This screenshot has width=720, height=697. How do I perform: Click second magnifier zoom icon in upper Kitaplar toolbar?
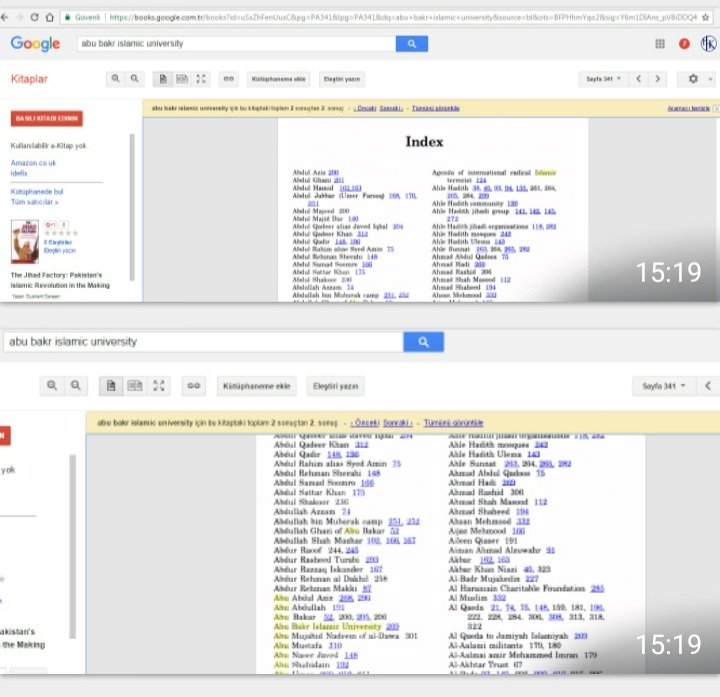(x=135, y=79)
